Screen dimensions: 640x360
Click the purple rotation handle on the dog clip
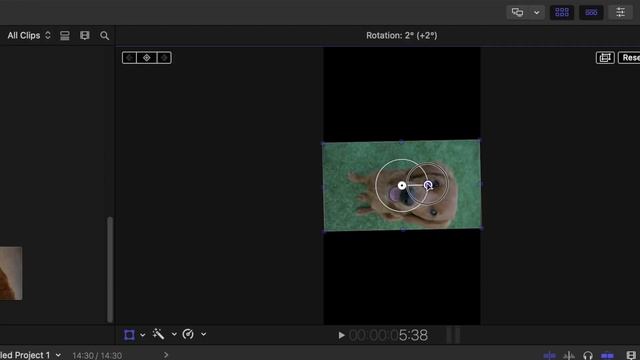[x=428, y=185]
